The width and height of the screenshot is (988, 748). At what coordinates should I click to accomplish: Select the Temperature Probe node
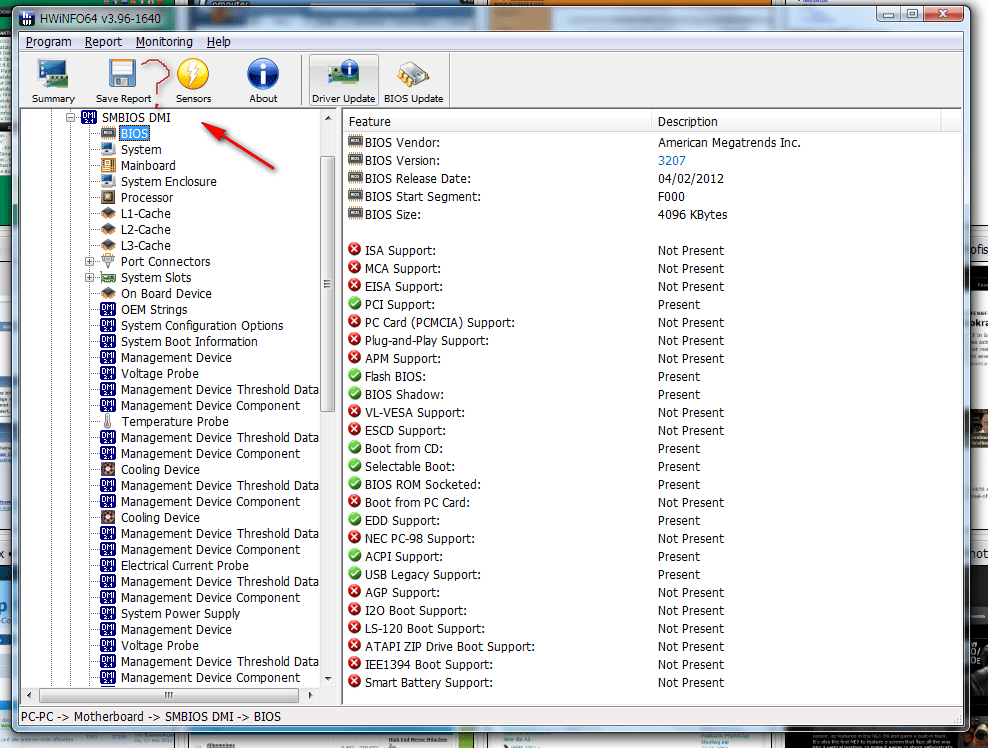[x=175, y=422]
